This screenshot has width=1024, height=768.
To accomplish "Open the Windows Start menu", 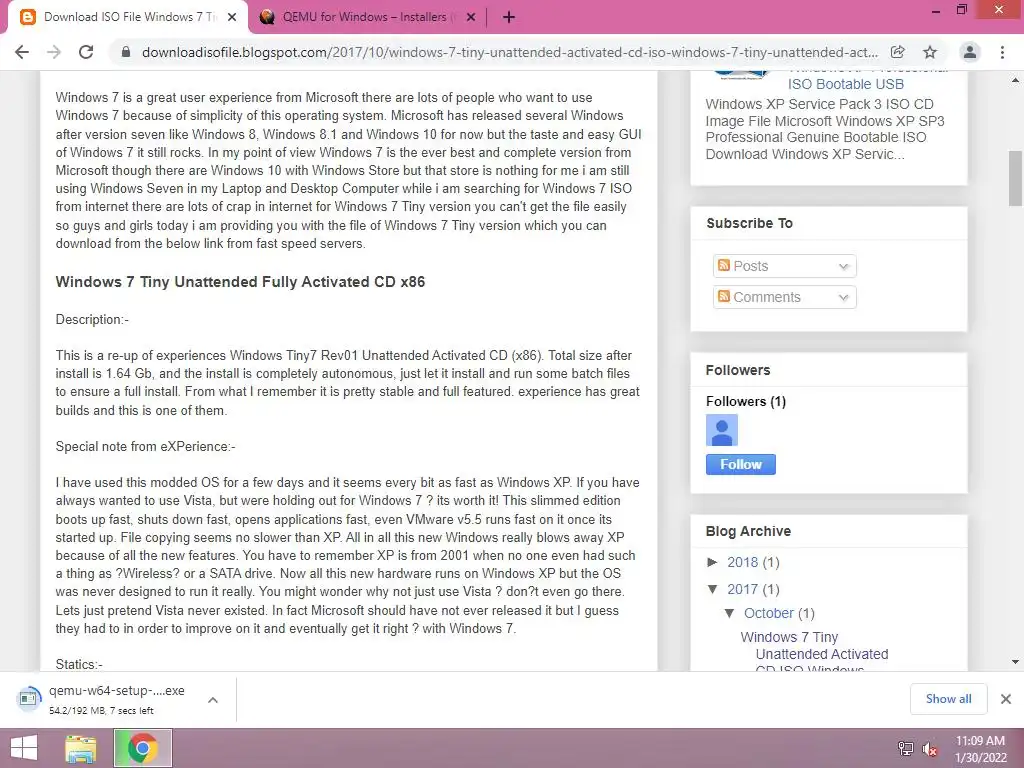I will pyautogui.click(x=24, y=748).
